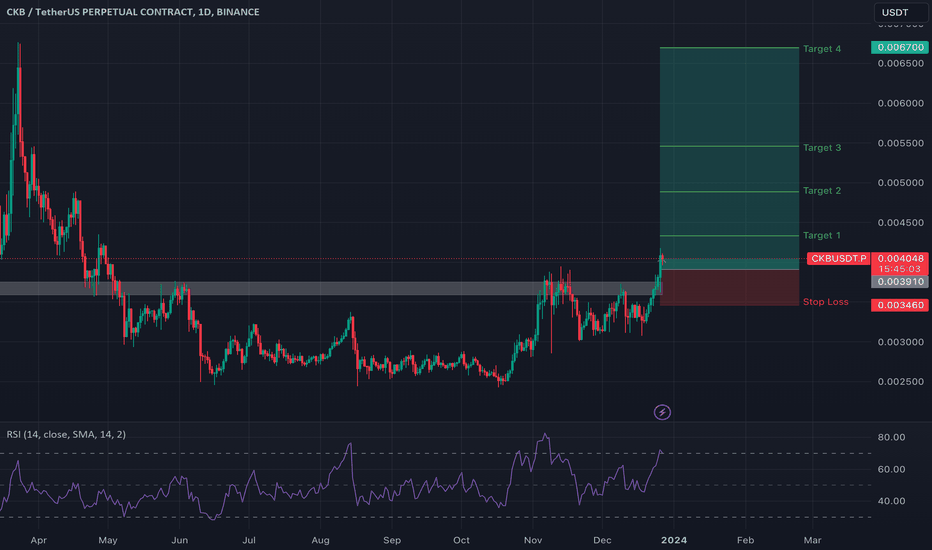Select the red 0.003460 stop loss price tag

900,305
